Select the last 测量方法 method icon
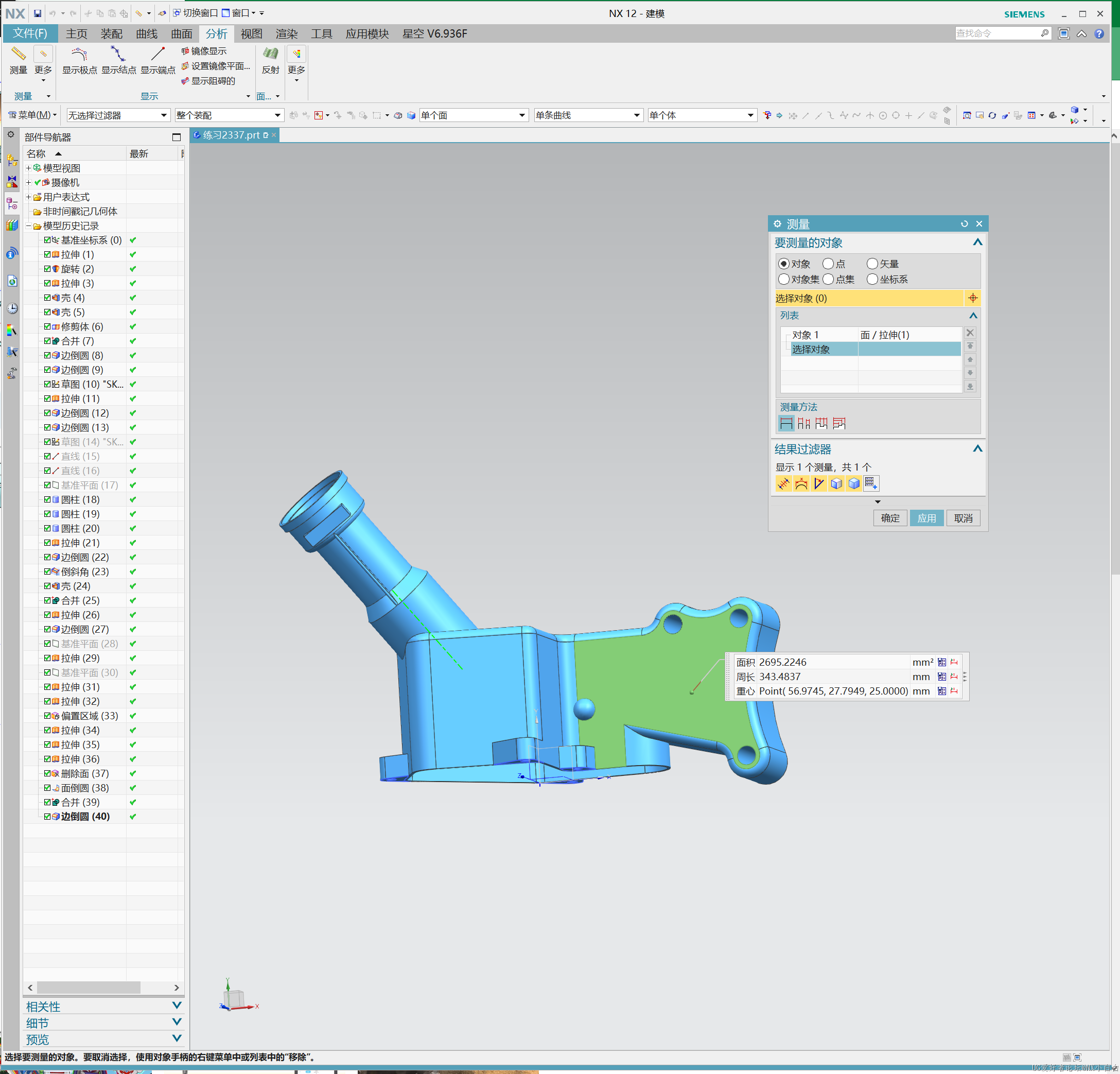Viewport: 1120px width, 1074px height. pyautogui.click(x=839, y=424)
